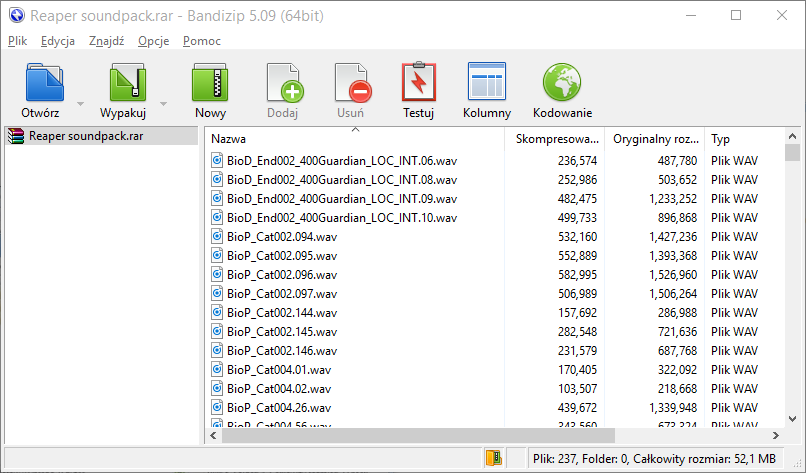Viewport: 806px width, 473px height.
Task: Sort by the Nazwa column header
Action: coord(355,139)
